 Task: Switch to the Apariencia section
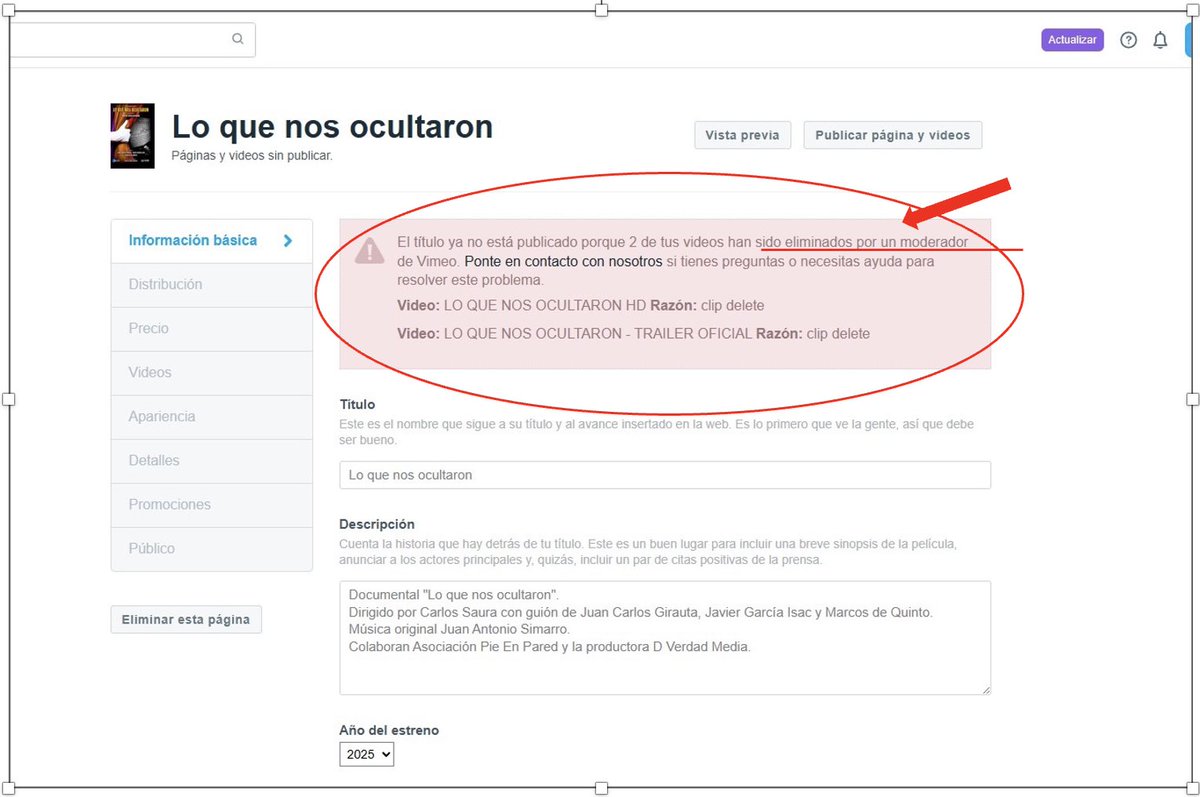point(211,417)
